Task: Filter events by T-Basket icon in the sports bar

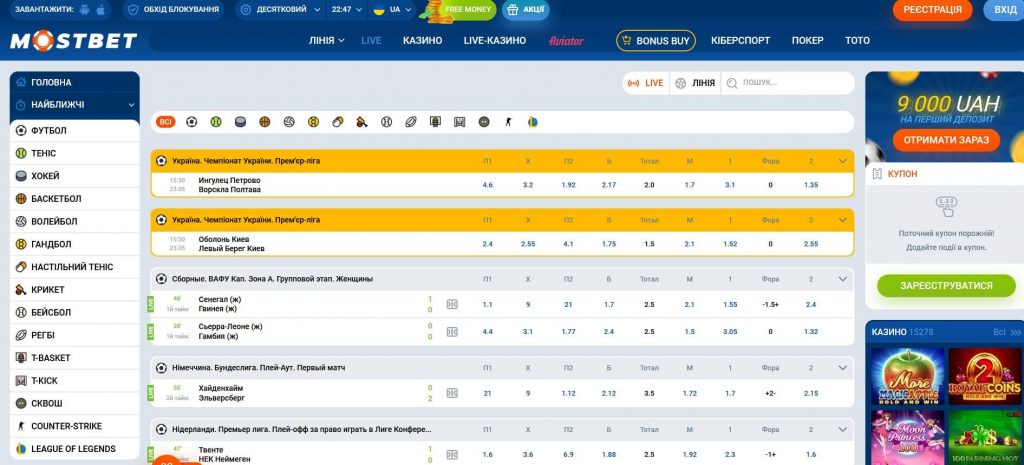Action: point(436,121)
